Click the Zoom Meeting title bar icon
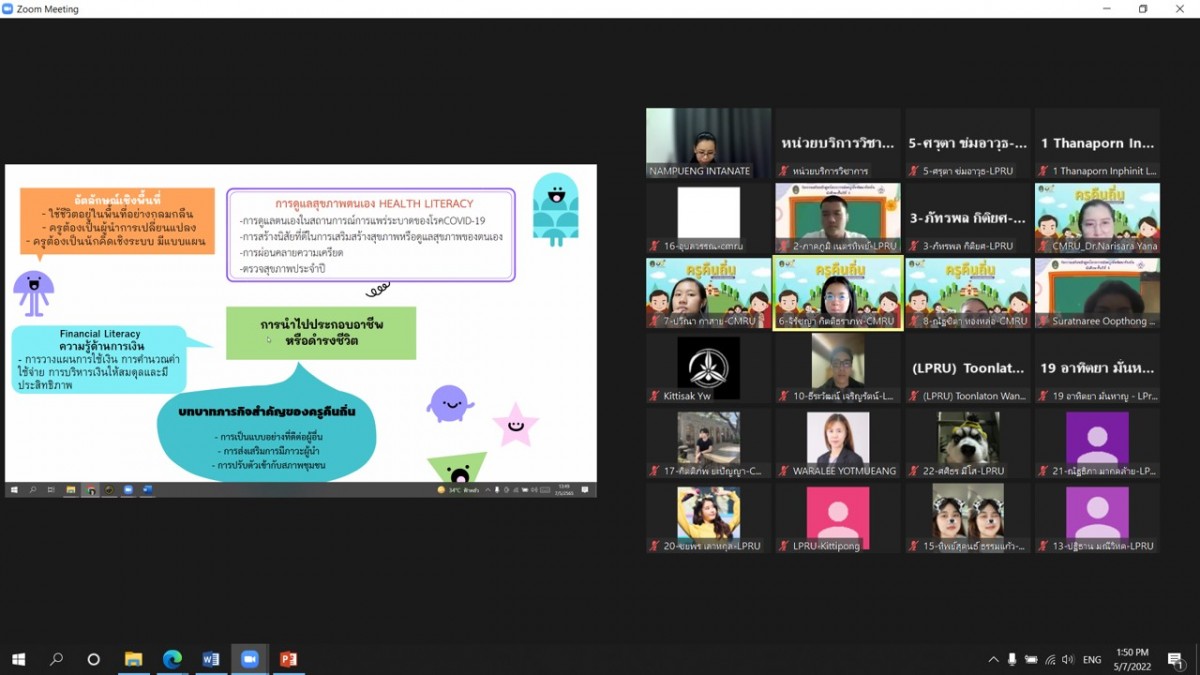Viewport: 1200px width, 675px height. coord(8,9)
